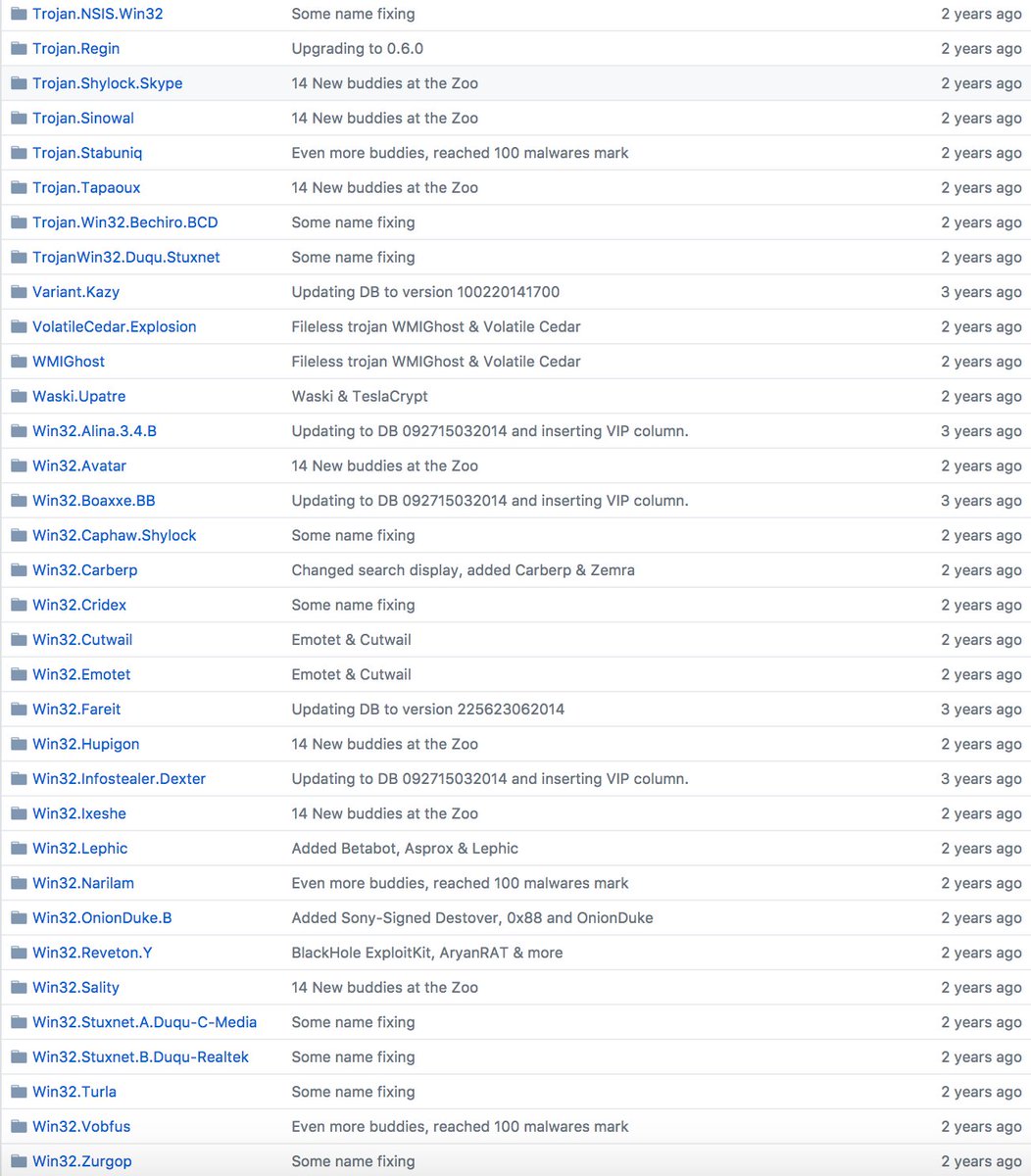The height and width of the screenshot is (1176, 1031).
Task: Open the Trojan.Stabuniq folder
Action: click(87, 153)
